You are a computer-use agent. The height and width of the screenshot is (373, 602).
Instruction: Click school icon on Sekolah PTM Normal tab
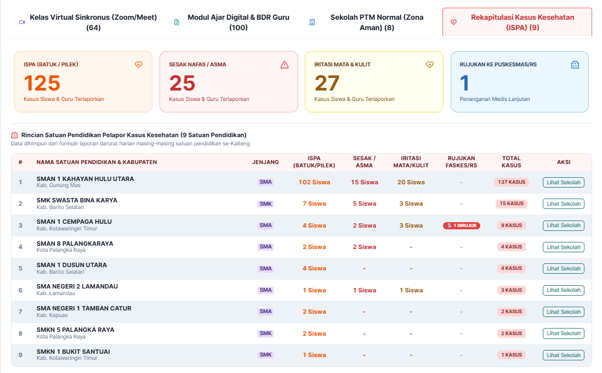pos(312,22)
